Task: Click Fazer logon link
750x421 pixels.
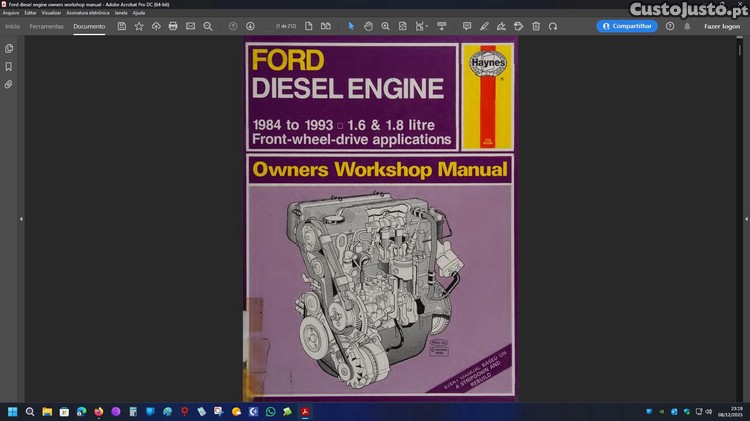Action: pyautogui.click(x=722, y=26)
